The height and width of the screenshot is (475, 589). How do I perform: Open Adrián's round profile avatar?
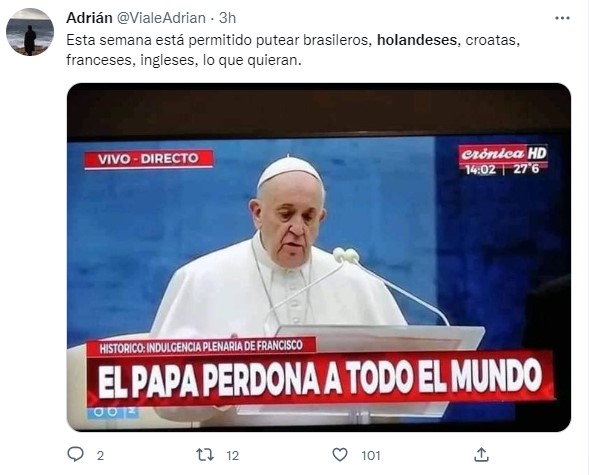pyautogui.click(x=30, y=32)
